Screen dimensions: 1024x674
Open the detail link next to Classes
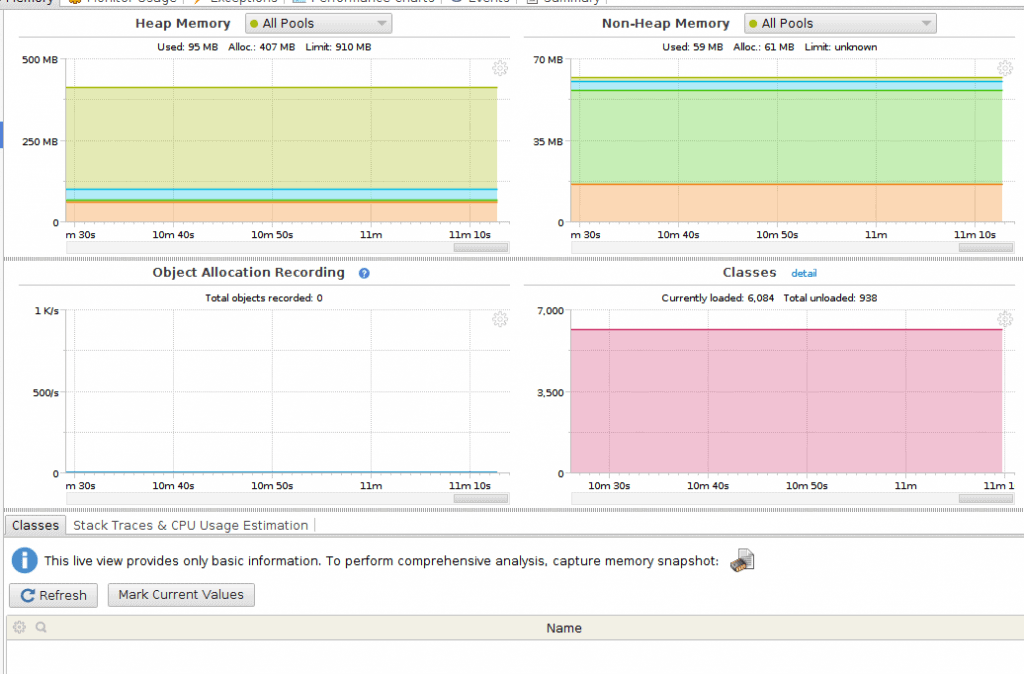pos(804,272)
